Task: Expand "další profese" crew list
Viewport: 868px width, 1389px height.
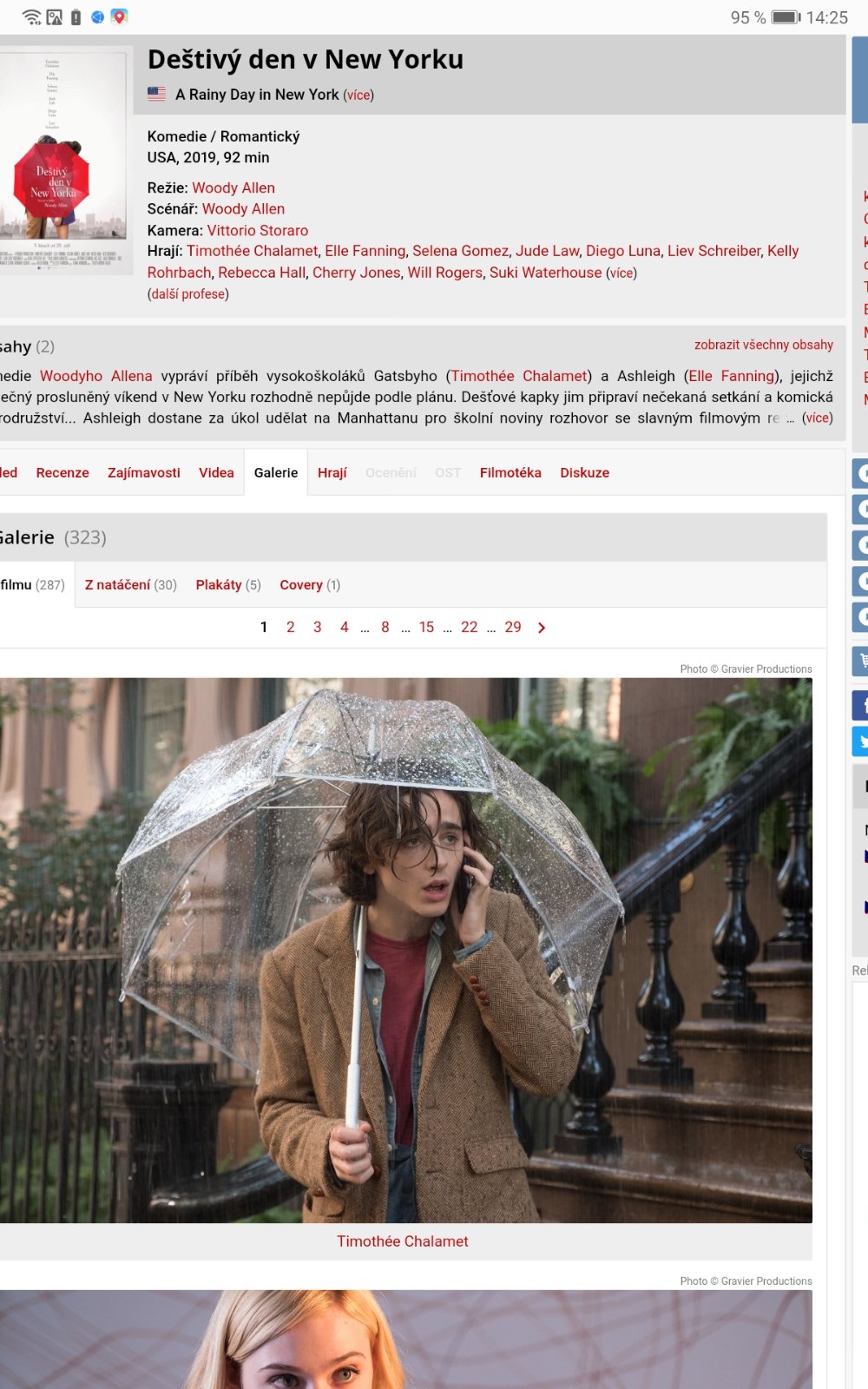Action: pyautogui.click(x=188, y=294)
